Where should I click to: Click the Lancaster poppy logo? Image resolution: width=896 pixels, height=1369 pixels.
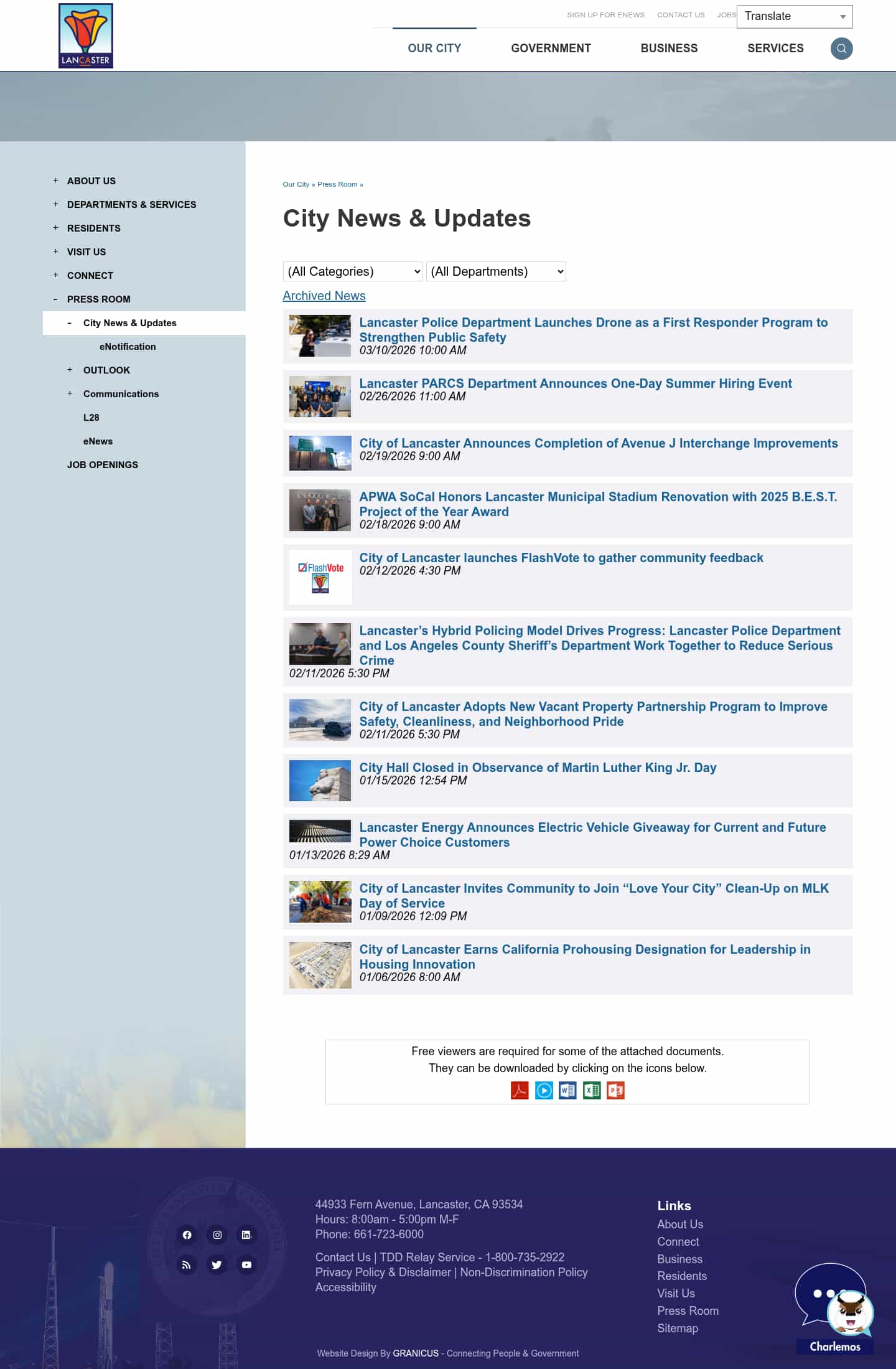86,36
